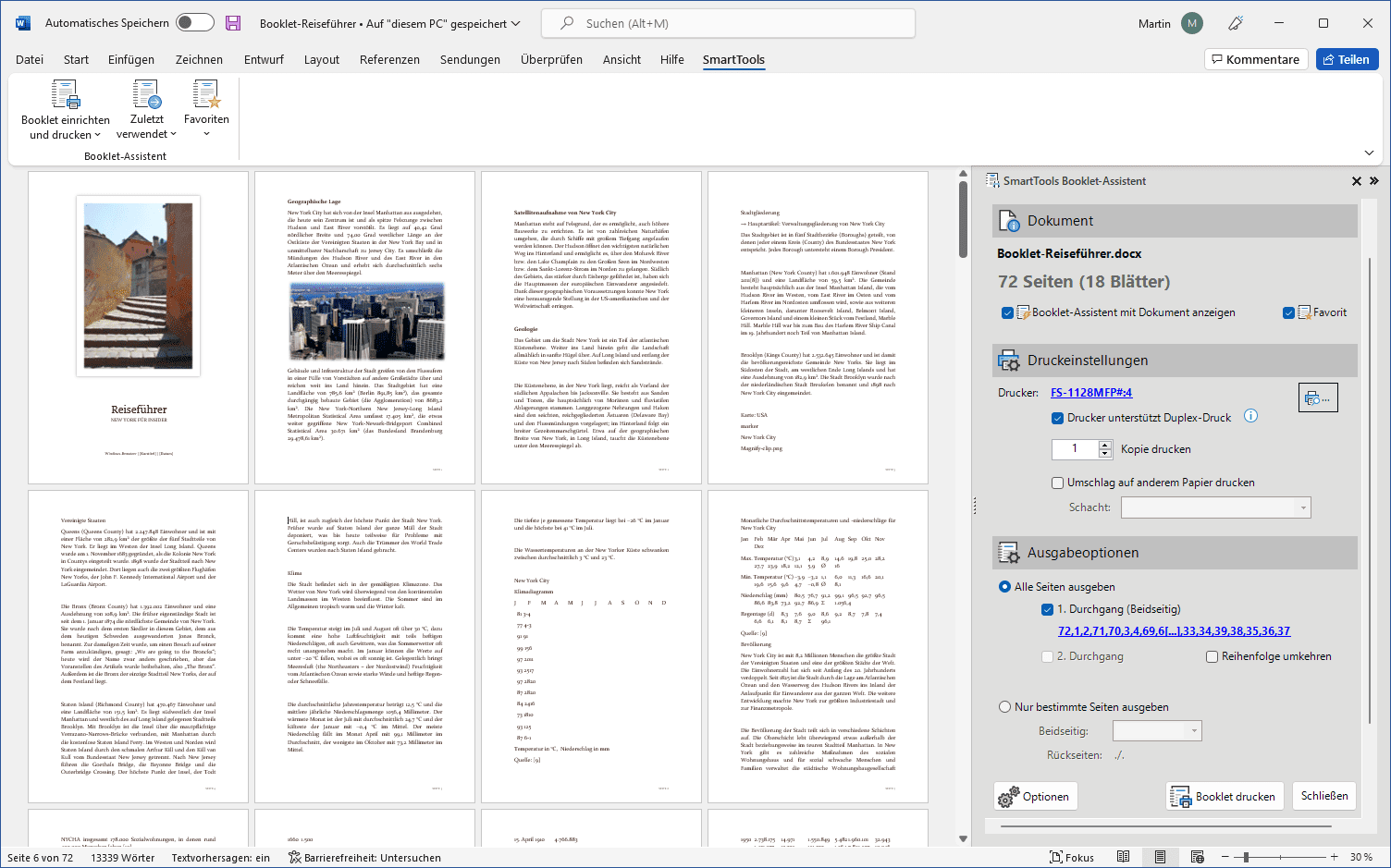Click the save icon in title bar

coord(233,23)
